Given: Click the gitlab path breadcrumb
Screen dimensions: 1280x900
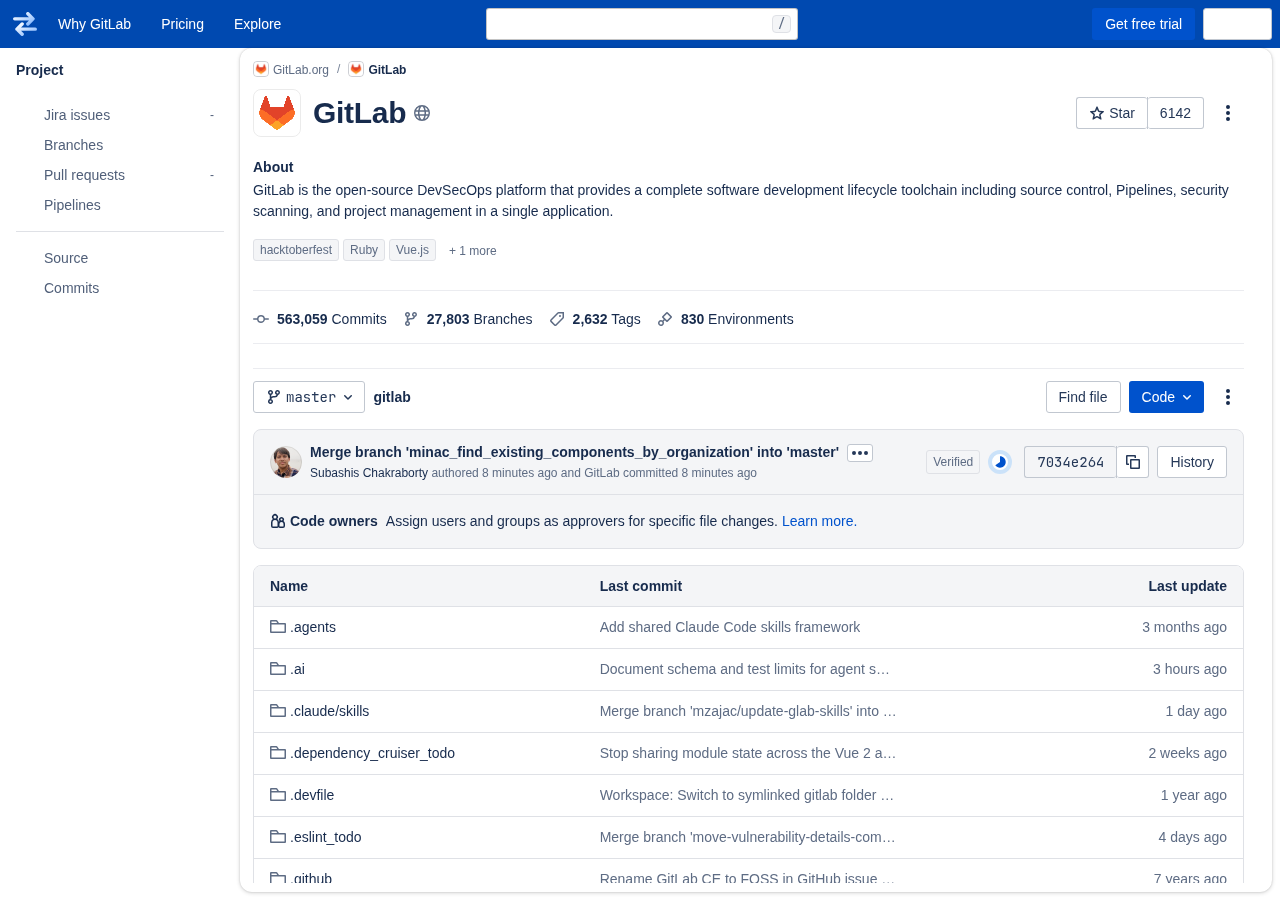Looking at the screenshot, I should click(392, 397).
